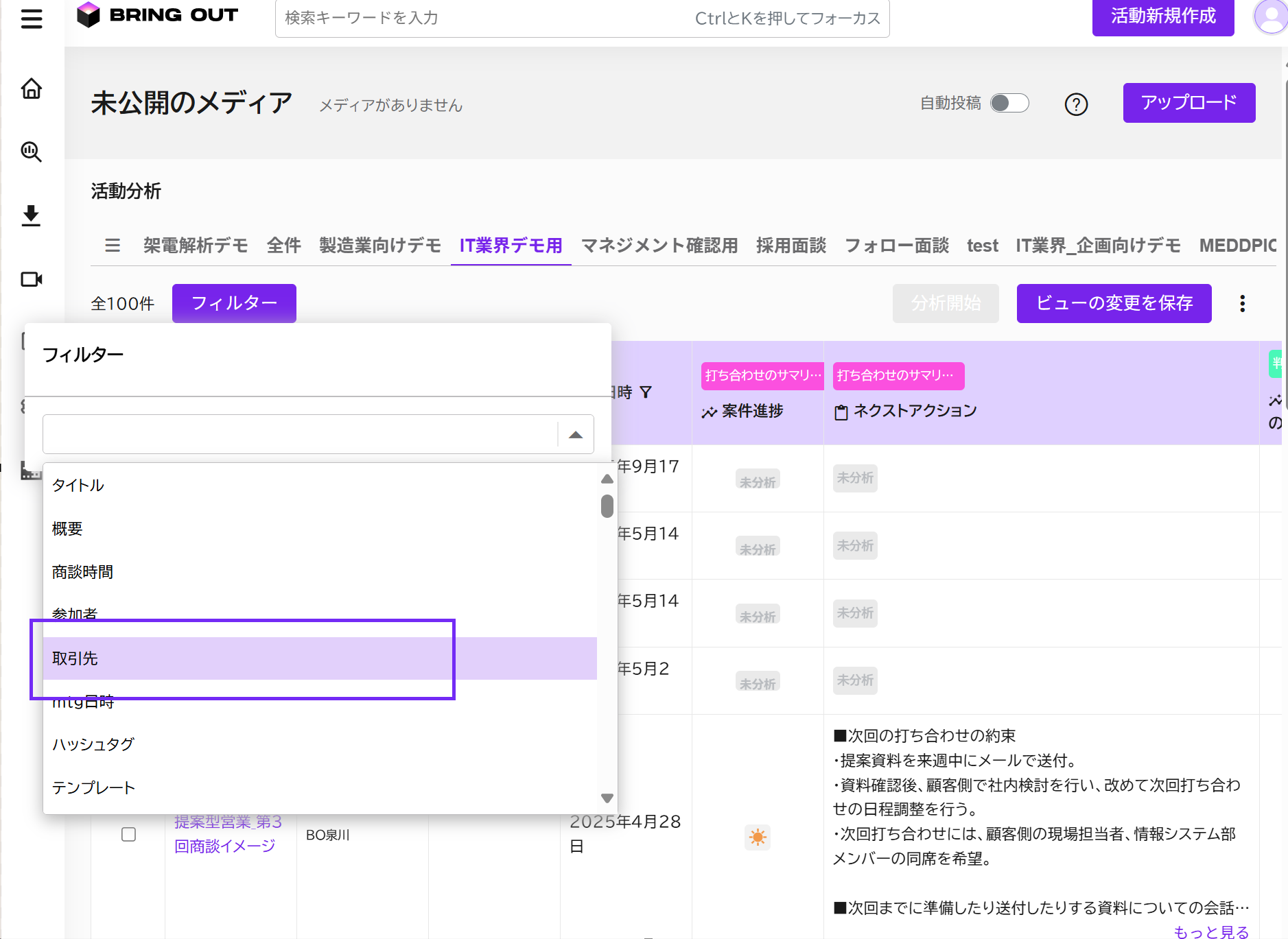The image size is (1288, 939).
Task: Click the アップロード button
Action: pyautogui.click(x=1189, y=103)
